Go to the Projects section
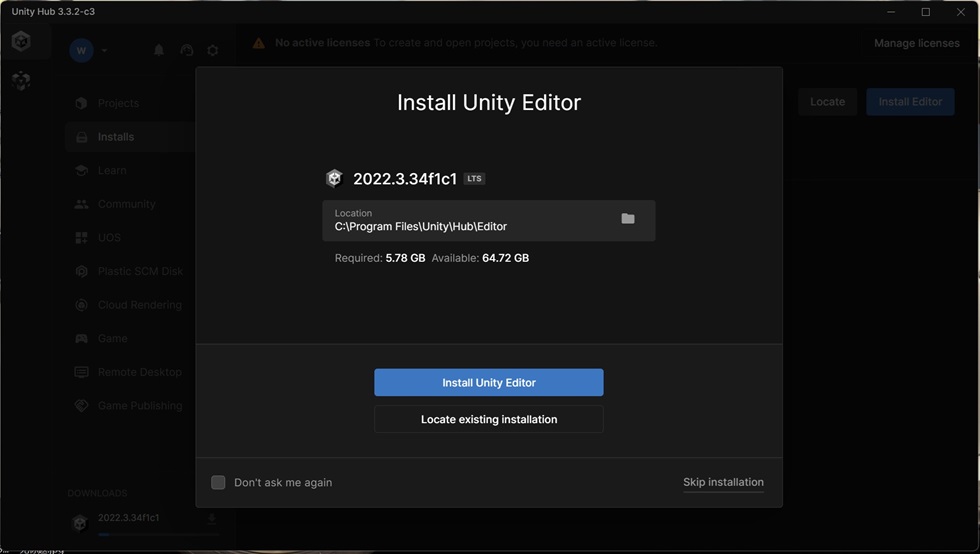The image size is (980, 554). point(118,103)
